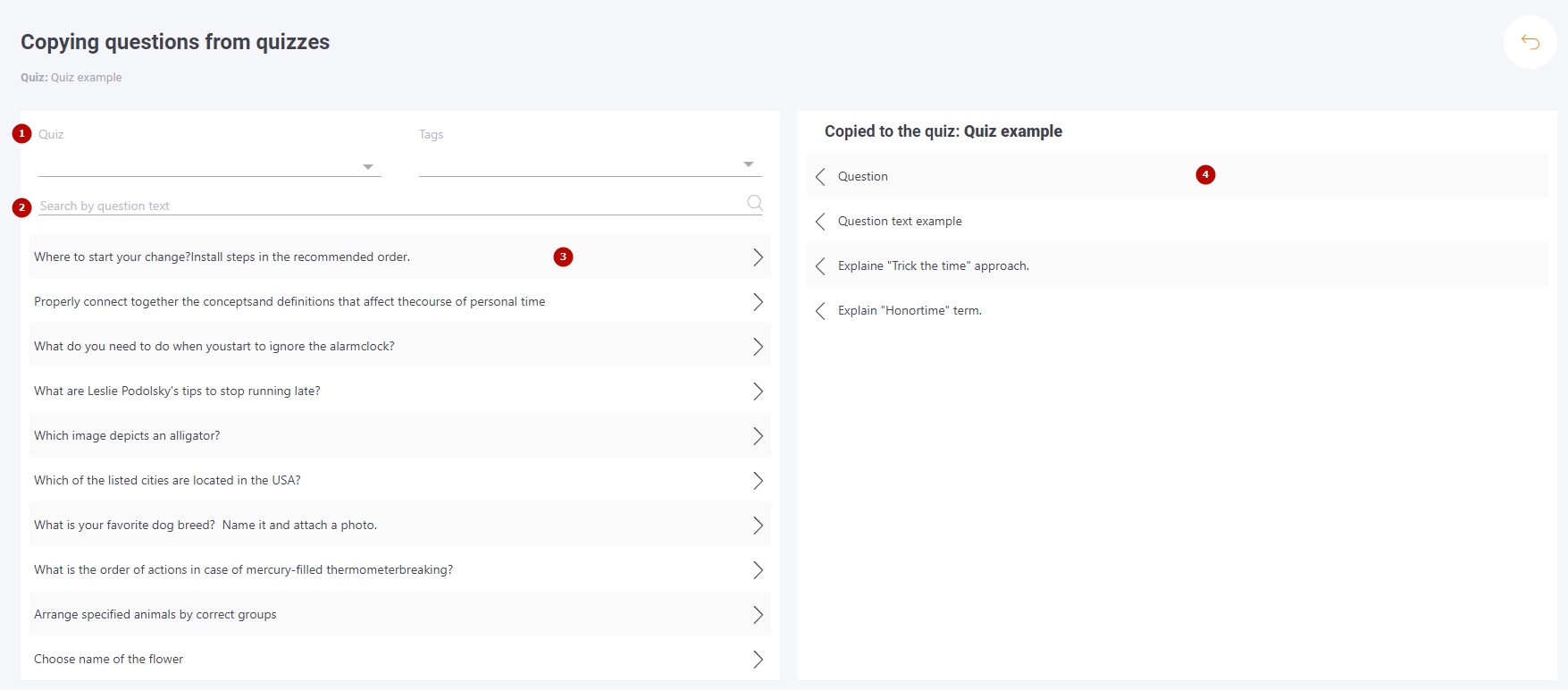Click the magnifier search icon
Viewport: 1568px width, 690px height.
pyautogui.click(x=755, y=203)
